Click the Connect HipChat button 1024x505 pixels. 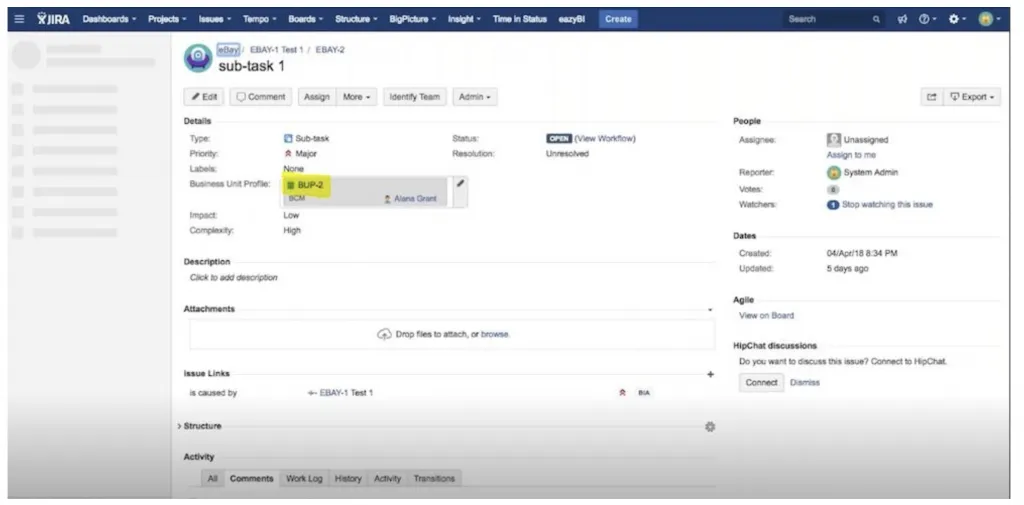(761, 383)
